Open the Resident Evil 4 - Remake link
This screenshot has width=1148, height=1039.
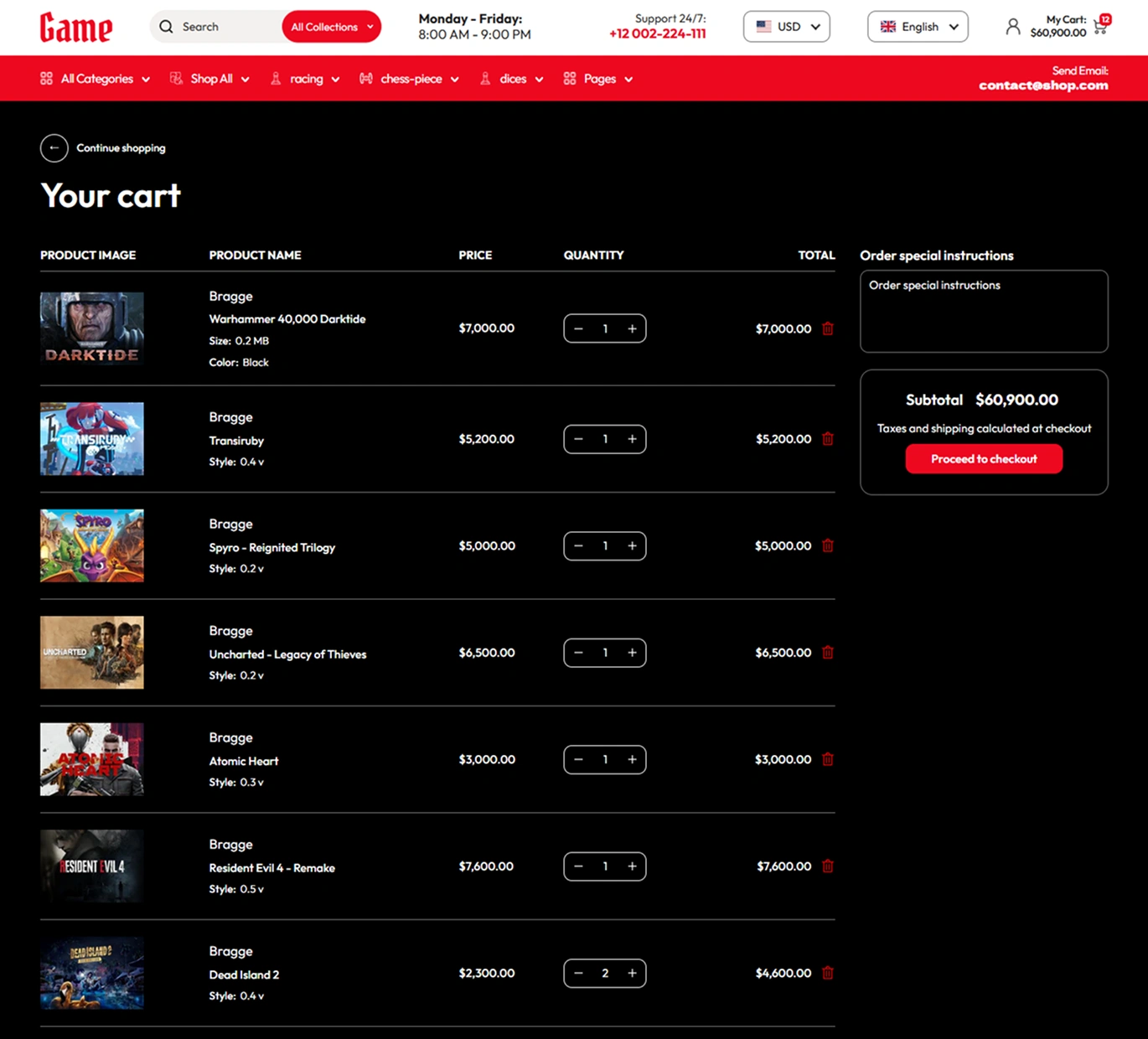pyautogui.click(x=272, y=868)
